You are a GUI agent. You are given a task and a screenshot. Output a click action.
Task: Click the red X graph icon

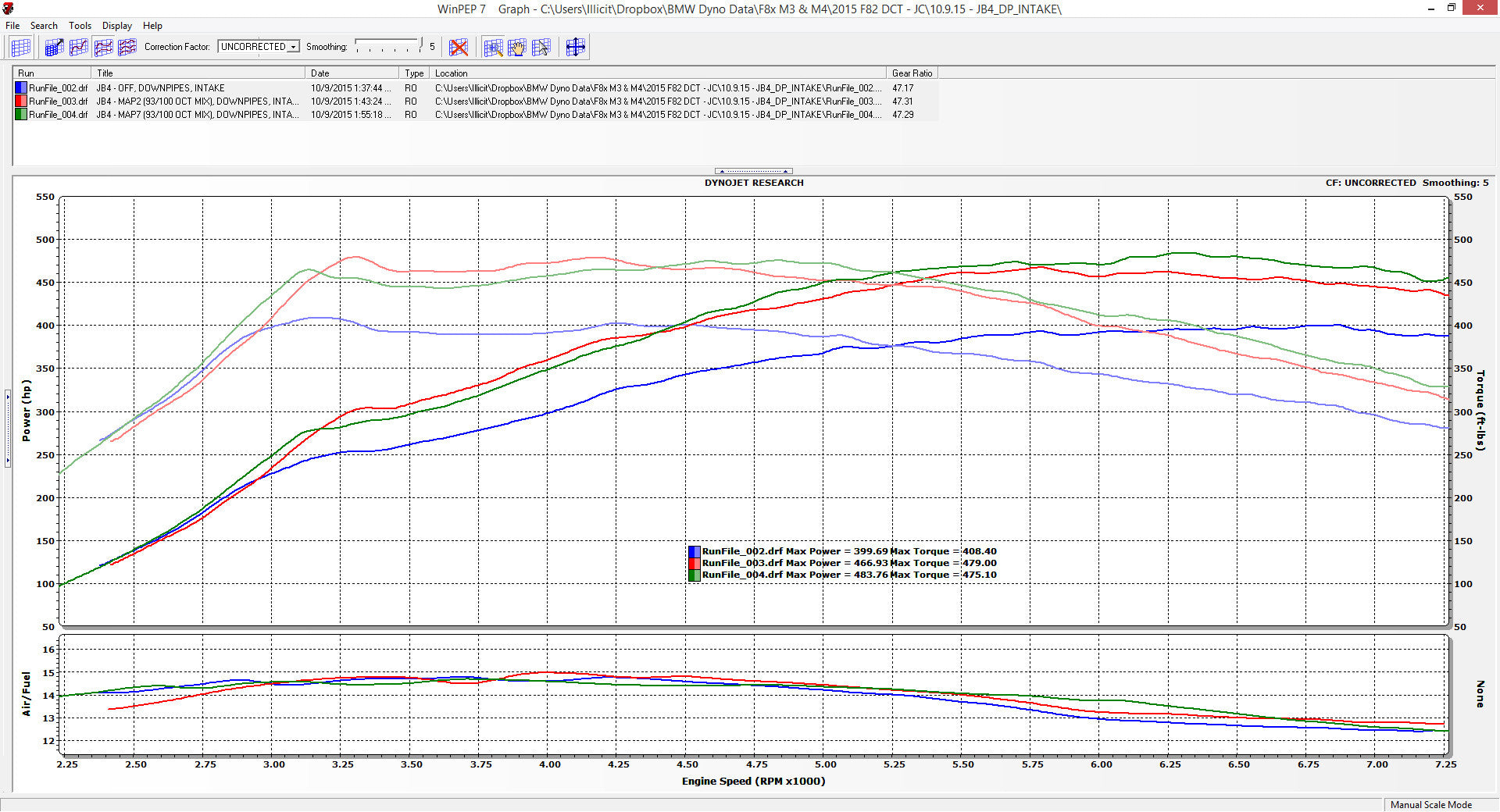tap(459, 48)
